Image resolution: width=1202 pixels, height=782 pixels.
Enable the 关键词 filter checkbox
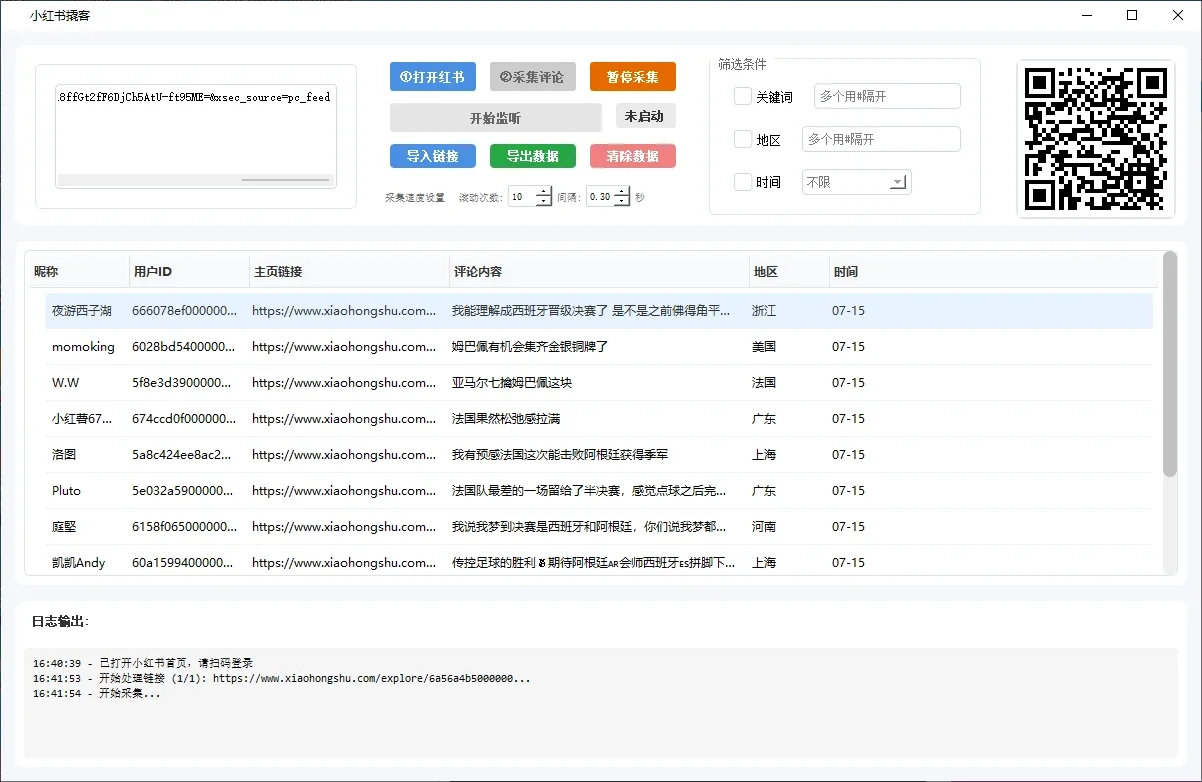click(x=742, y=97)
